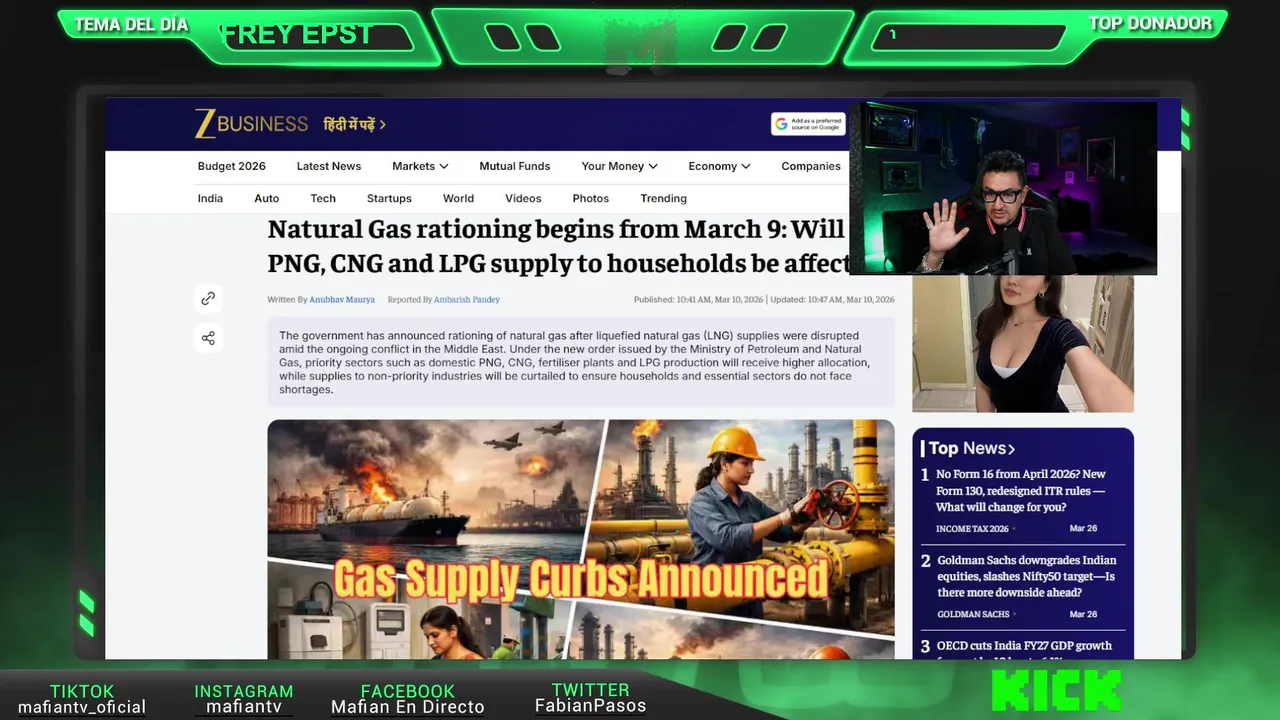Open reporter Ambarish Pandey's profile link
1280x720 pixels.
467,299
